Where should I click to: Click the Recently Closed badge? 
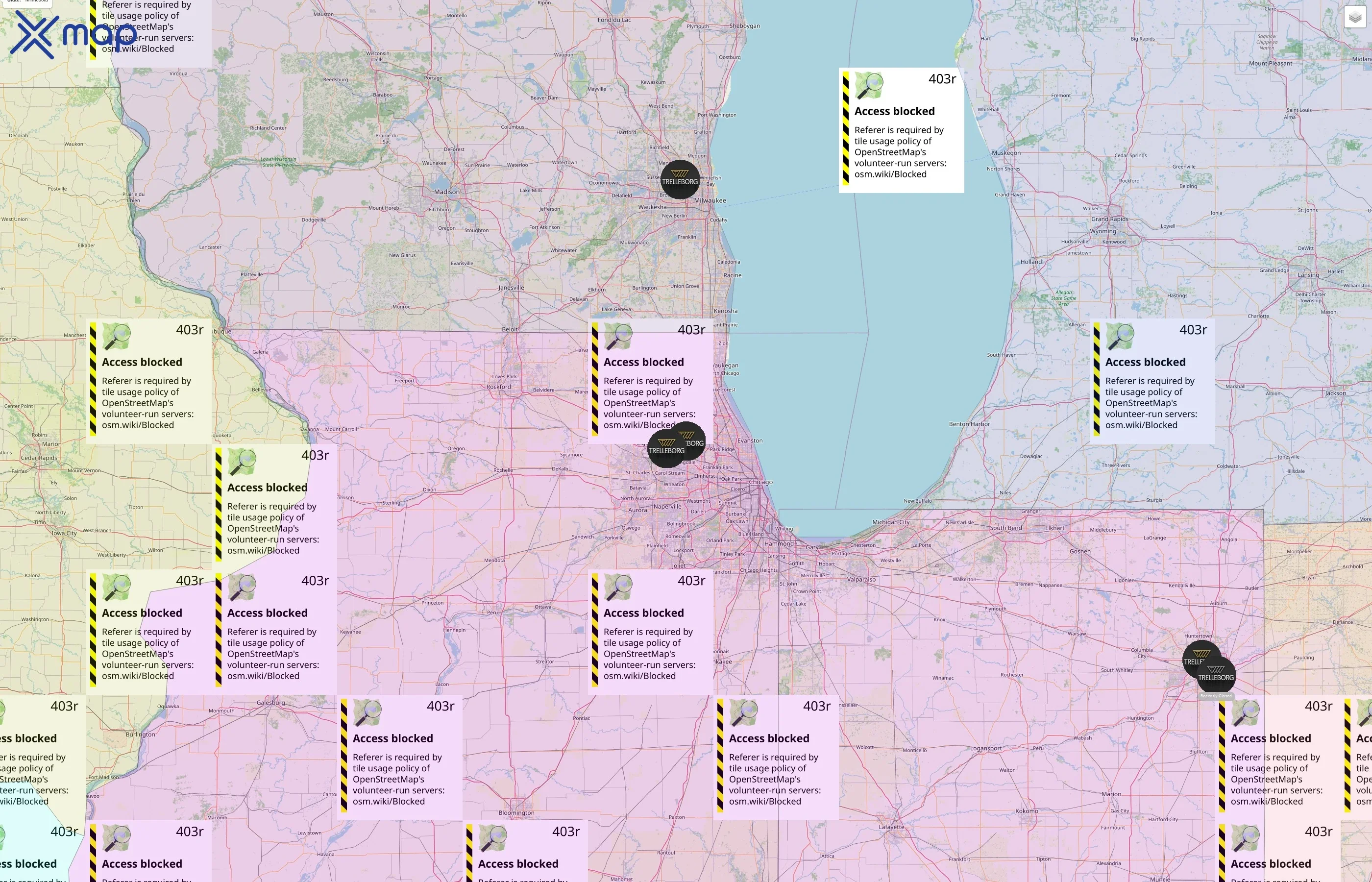tap(1216, 696)
